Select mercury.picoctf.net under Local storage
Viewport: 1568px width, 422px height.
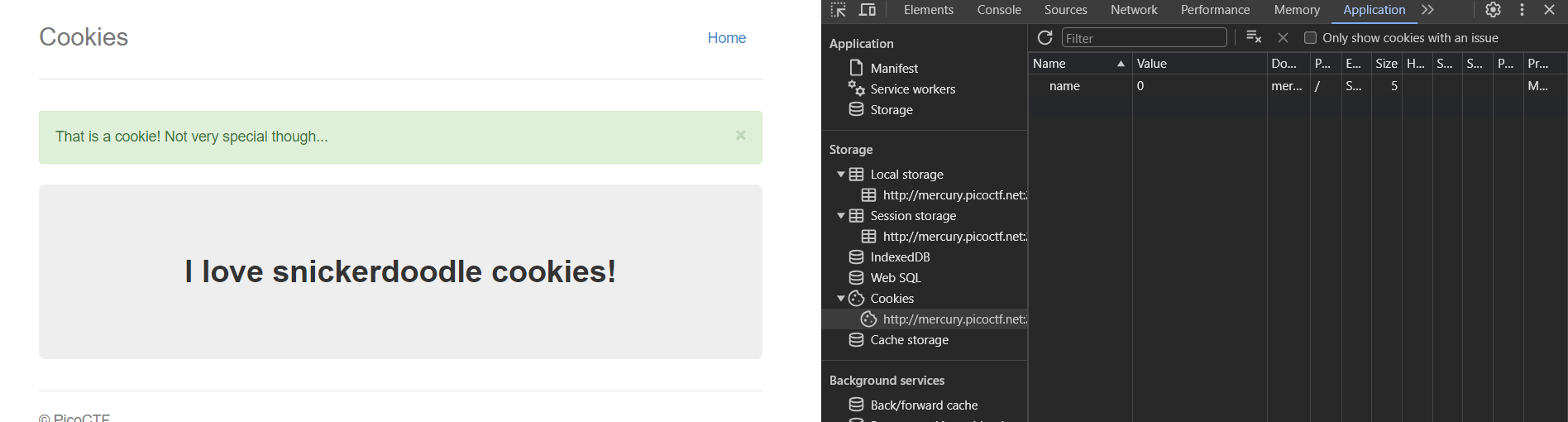point(954,195)
